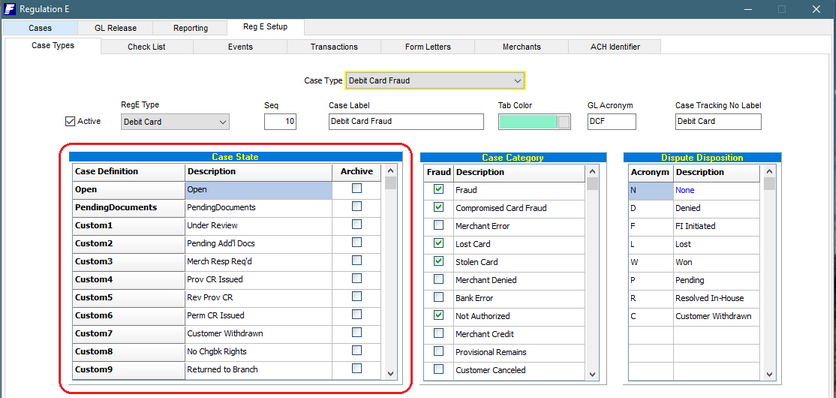Viewport: 836px width, 398px height.
Task: Click the Regulation E app icon in title bar
Action: (9, 9)
